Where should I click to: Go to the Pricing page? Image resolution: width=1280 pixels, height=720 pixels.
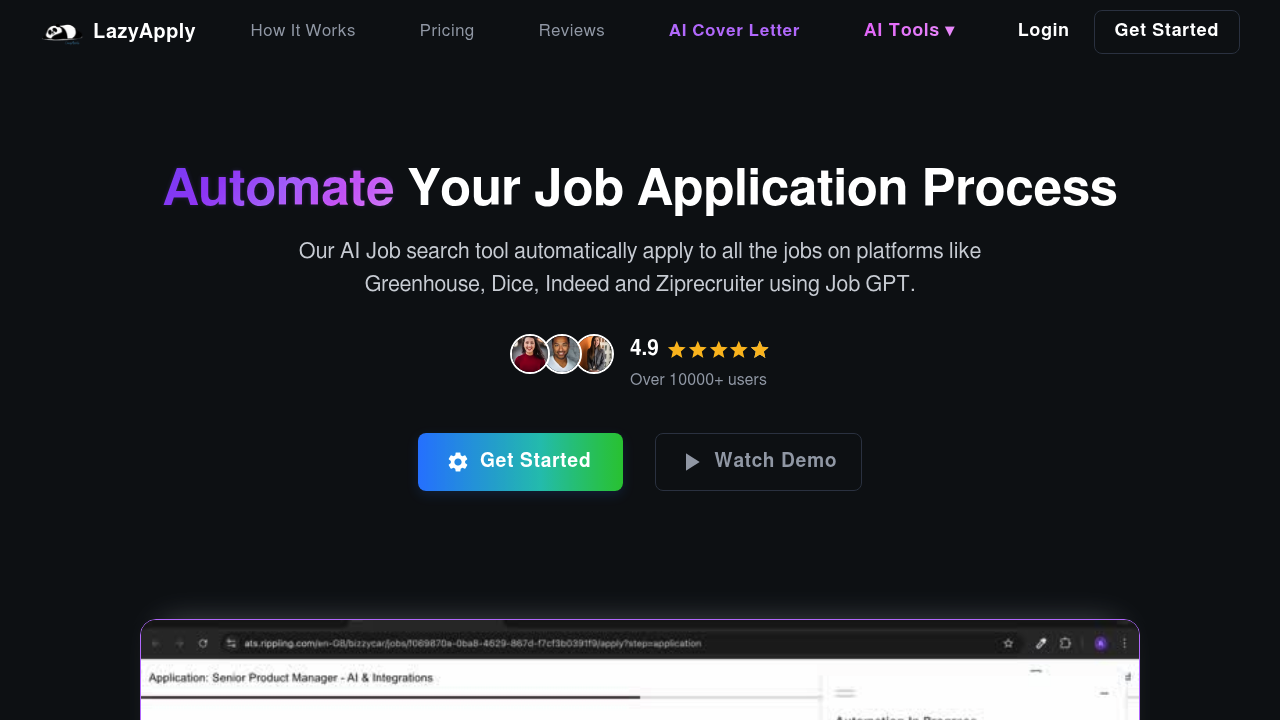point(447,31)
